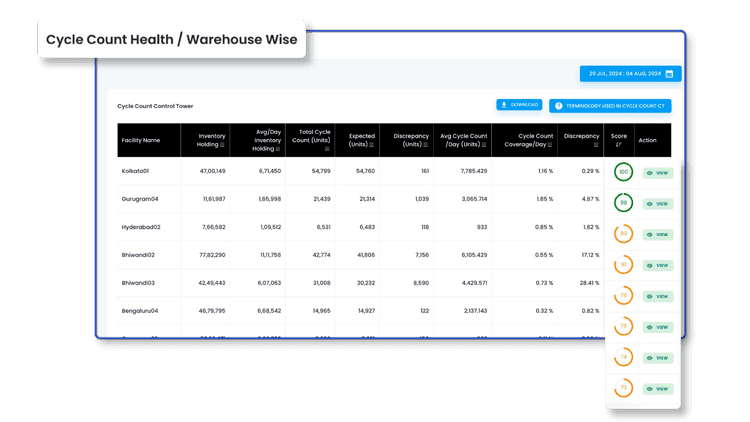Click the Discrepancy (Units) column filter icon
The image size is (750, 422).
[426, 146]
